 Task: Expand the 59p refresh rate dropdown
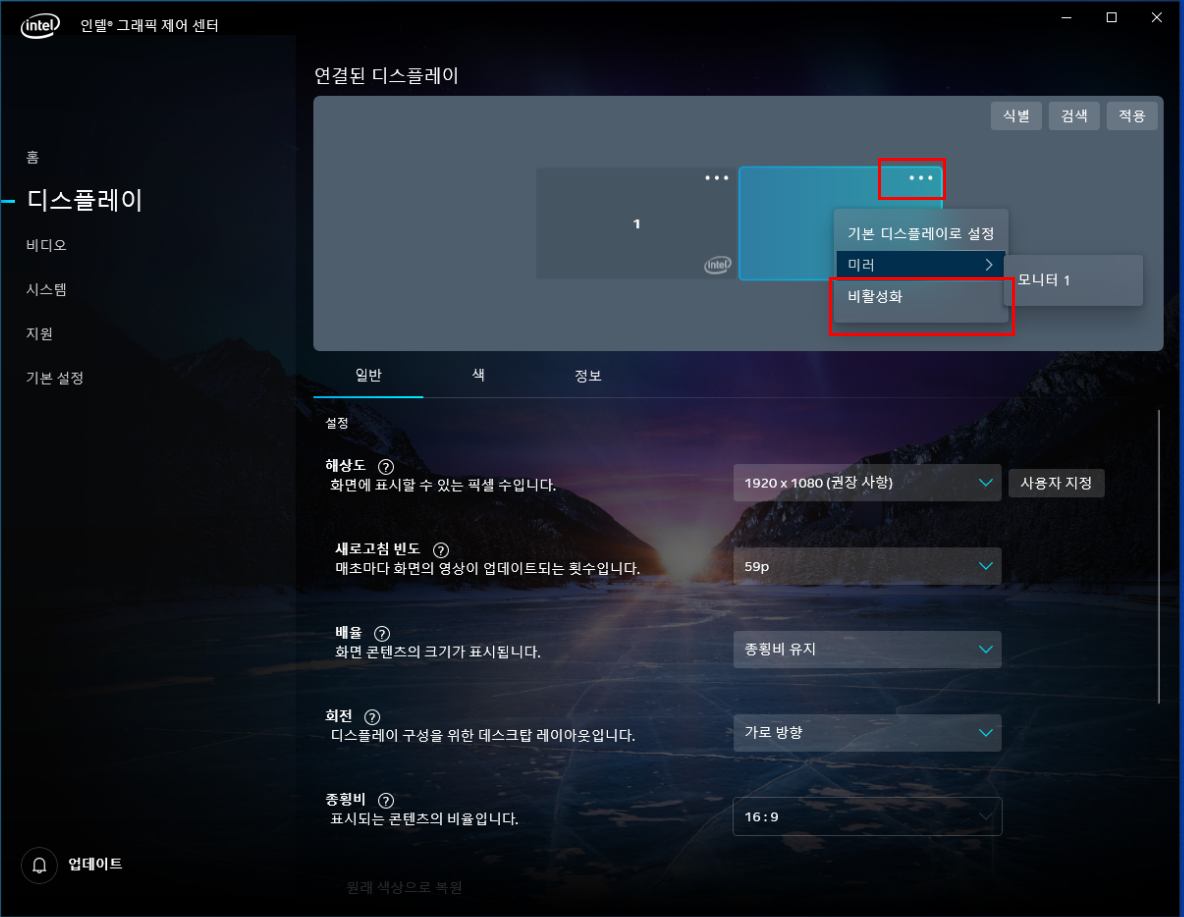[867, 566]
